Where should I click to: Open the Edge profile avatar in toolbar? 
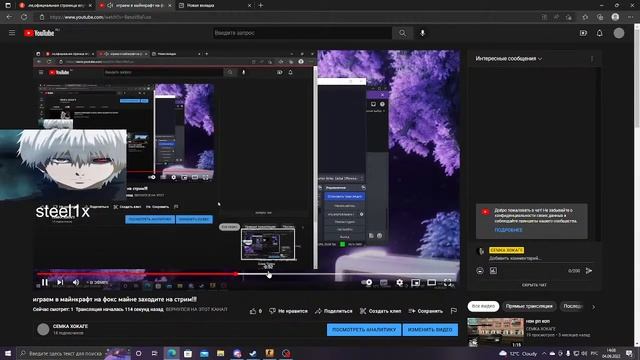[615, 17]
